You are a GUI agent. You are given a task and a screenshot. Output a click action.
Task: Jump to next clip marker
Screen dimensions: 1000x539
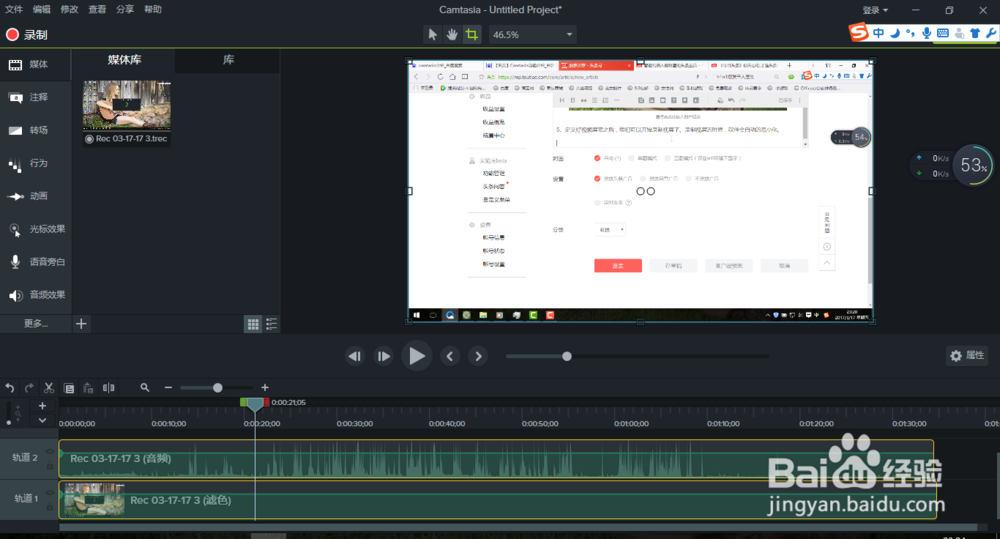[x=478, y=357]
